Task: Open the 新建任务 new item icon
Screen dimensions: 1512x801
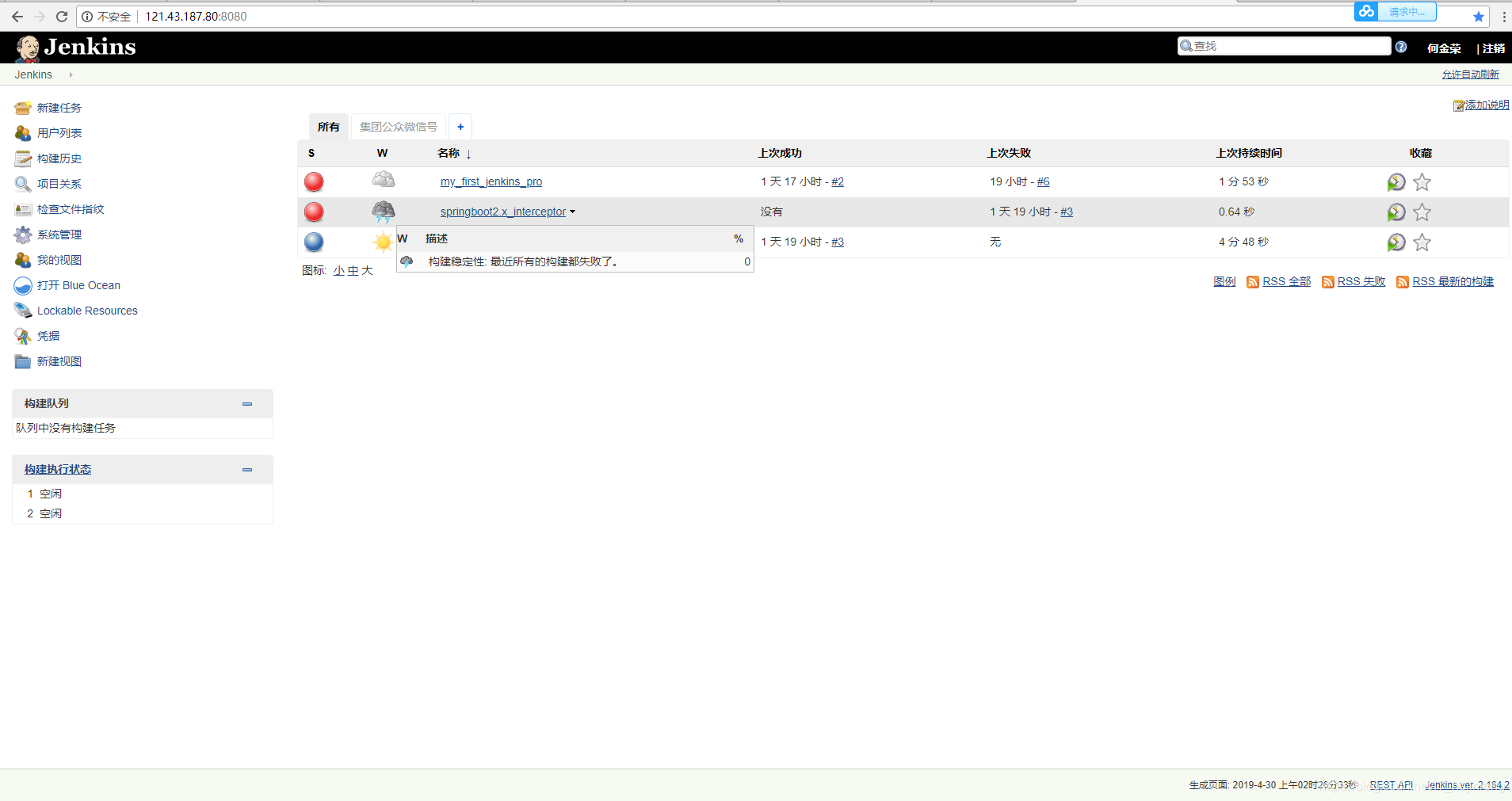Action: click(x=23, y=108)
